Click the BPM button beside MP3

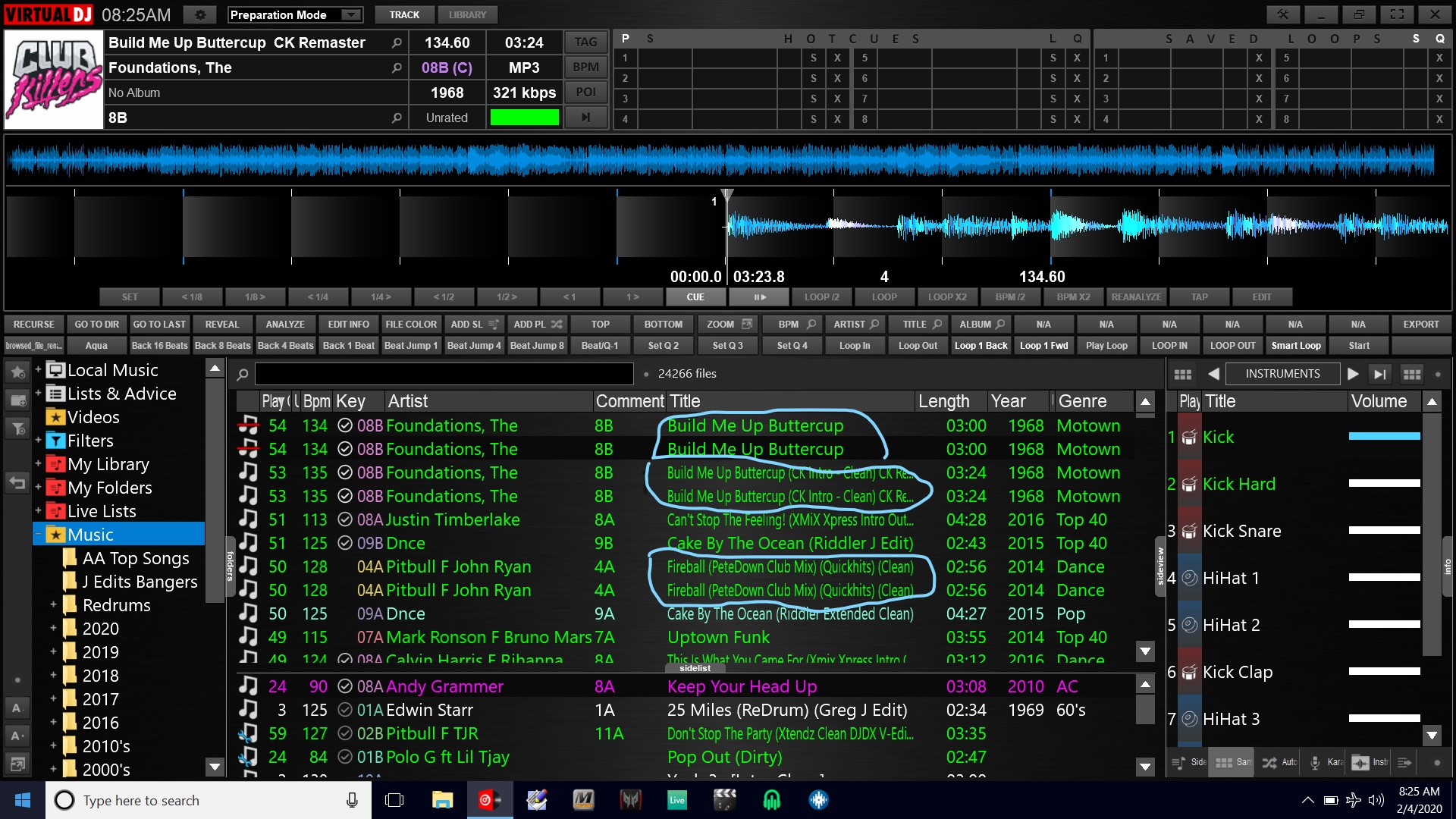tap(585, 67)
